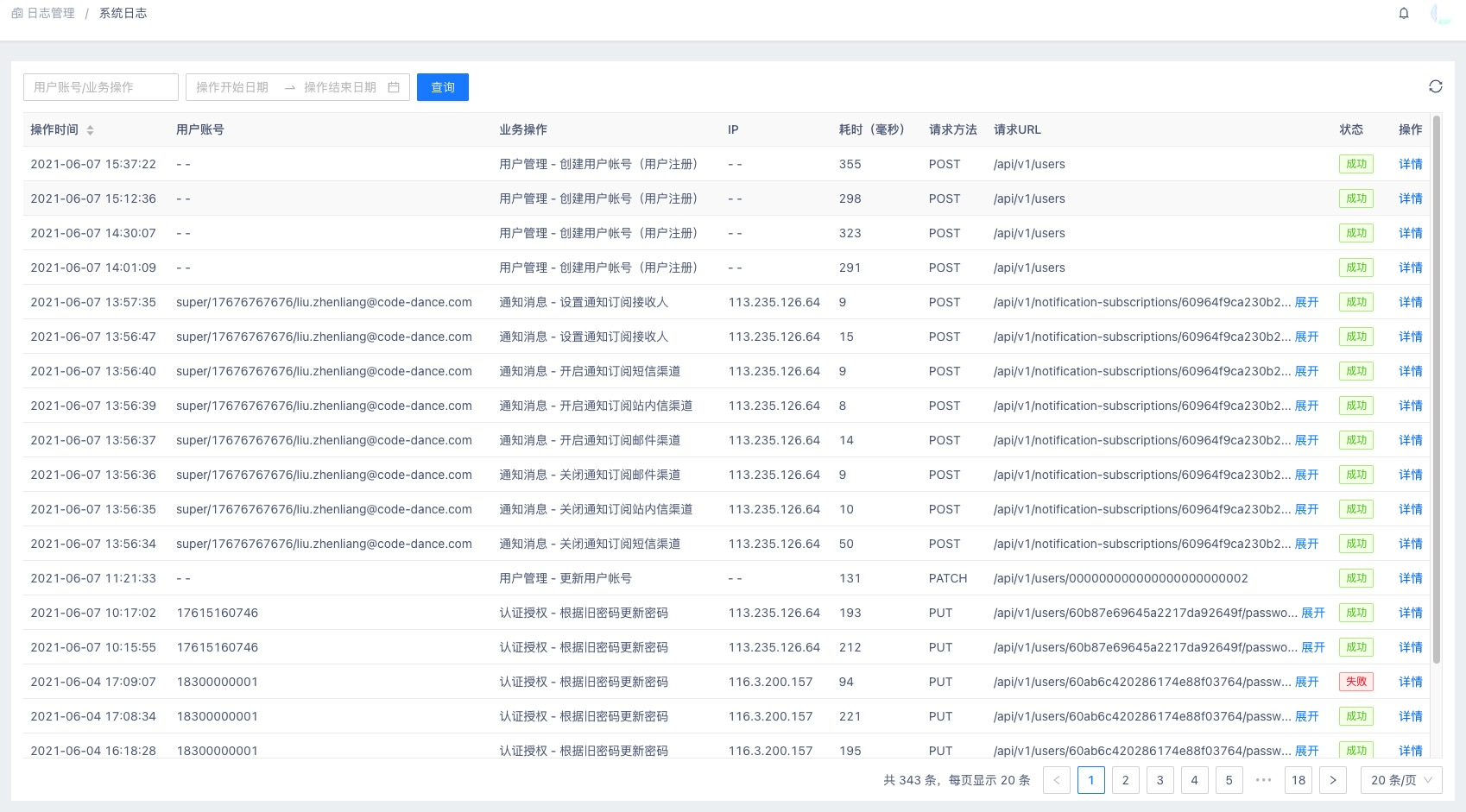
Task: Open 详情 for 2021-06-07 13:56:34 row
Action: 1411,544
